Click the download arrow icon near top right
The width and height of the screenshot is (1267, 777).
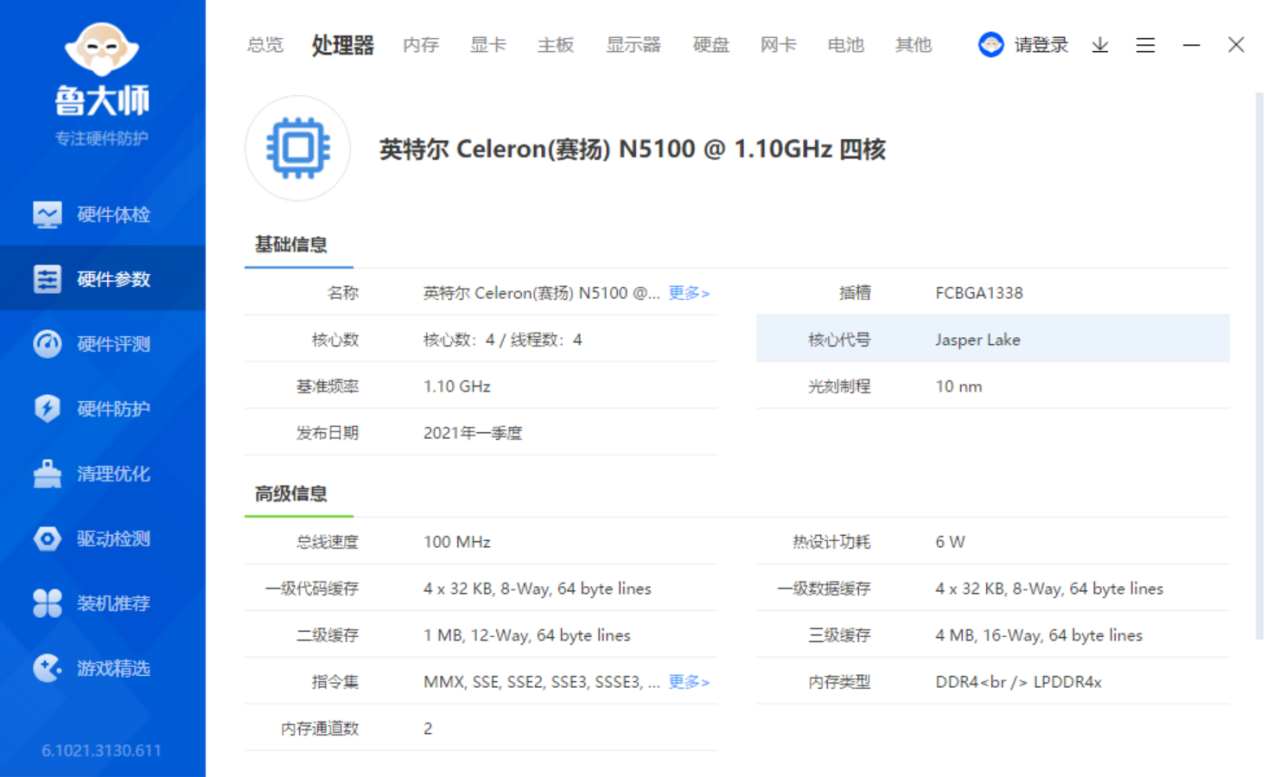click(x=1099, y=45)
